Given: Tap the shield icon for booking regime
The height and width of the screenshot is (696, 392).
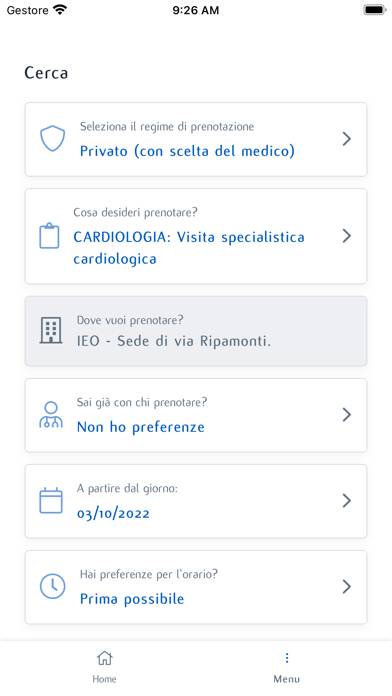Looking at the screenshot, I should [52, 139].
